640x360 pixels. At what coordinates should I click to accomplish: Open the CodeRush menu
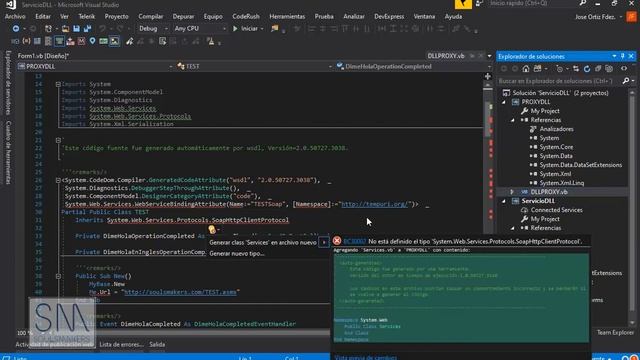pyautogui.click(x=246, y=17)
